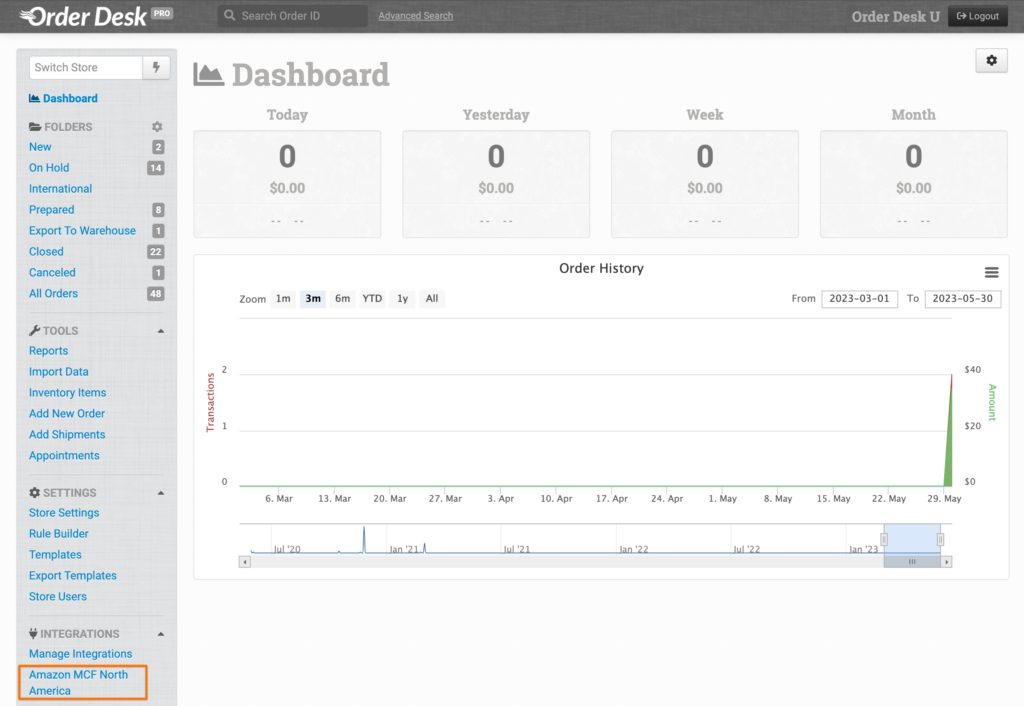
Task: Select the YTD zoom range
Action: click(372, 299)
